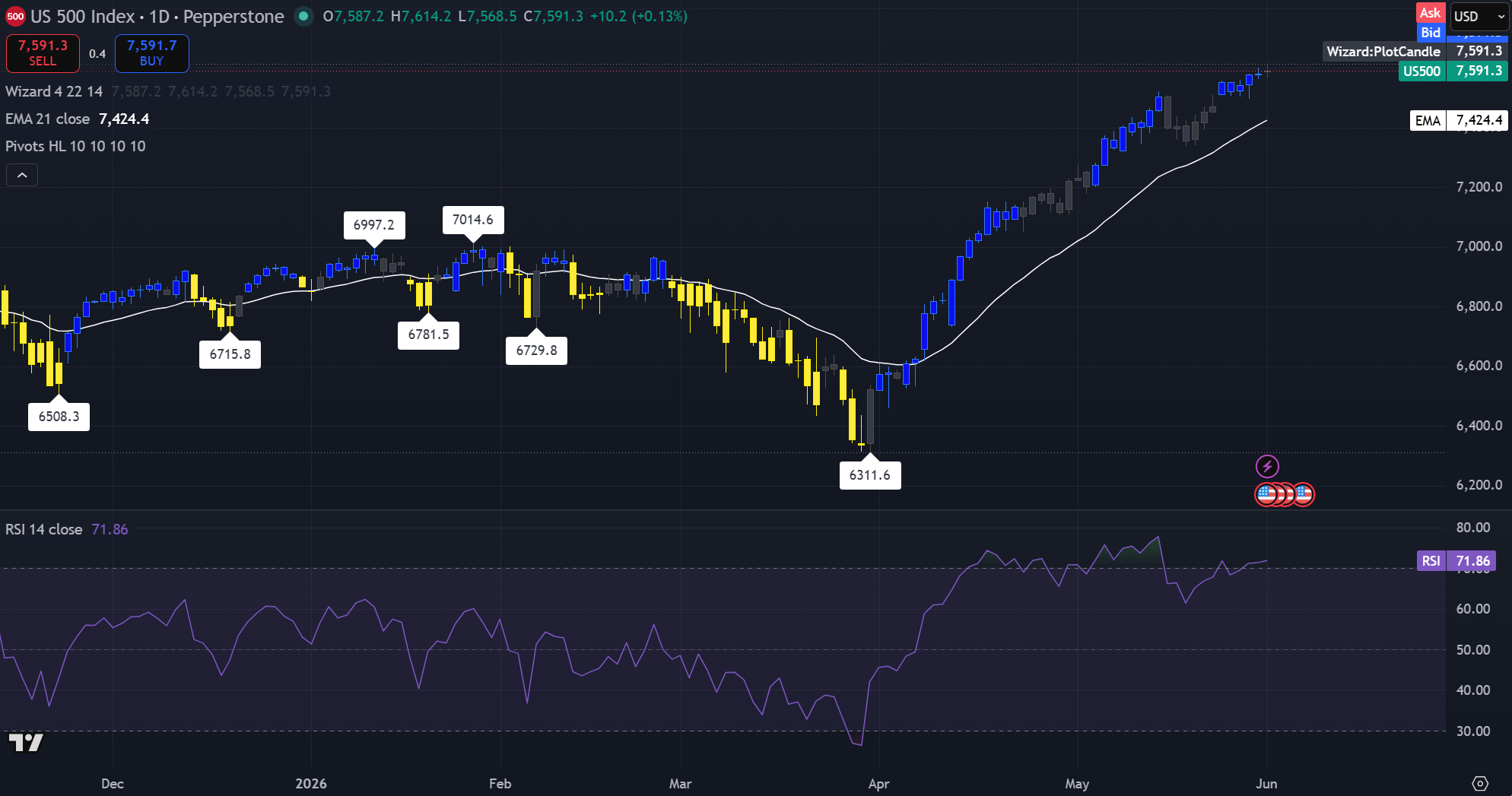Click the 2026 label on the time axis

[x=311, y=783]
